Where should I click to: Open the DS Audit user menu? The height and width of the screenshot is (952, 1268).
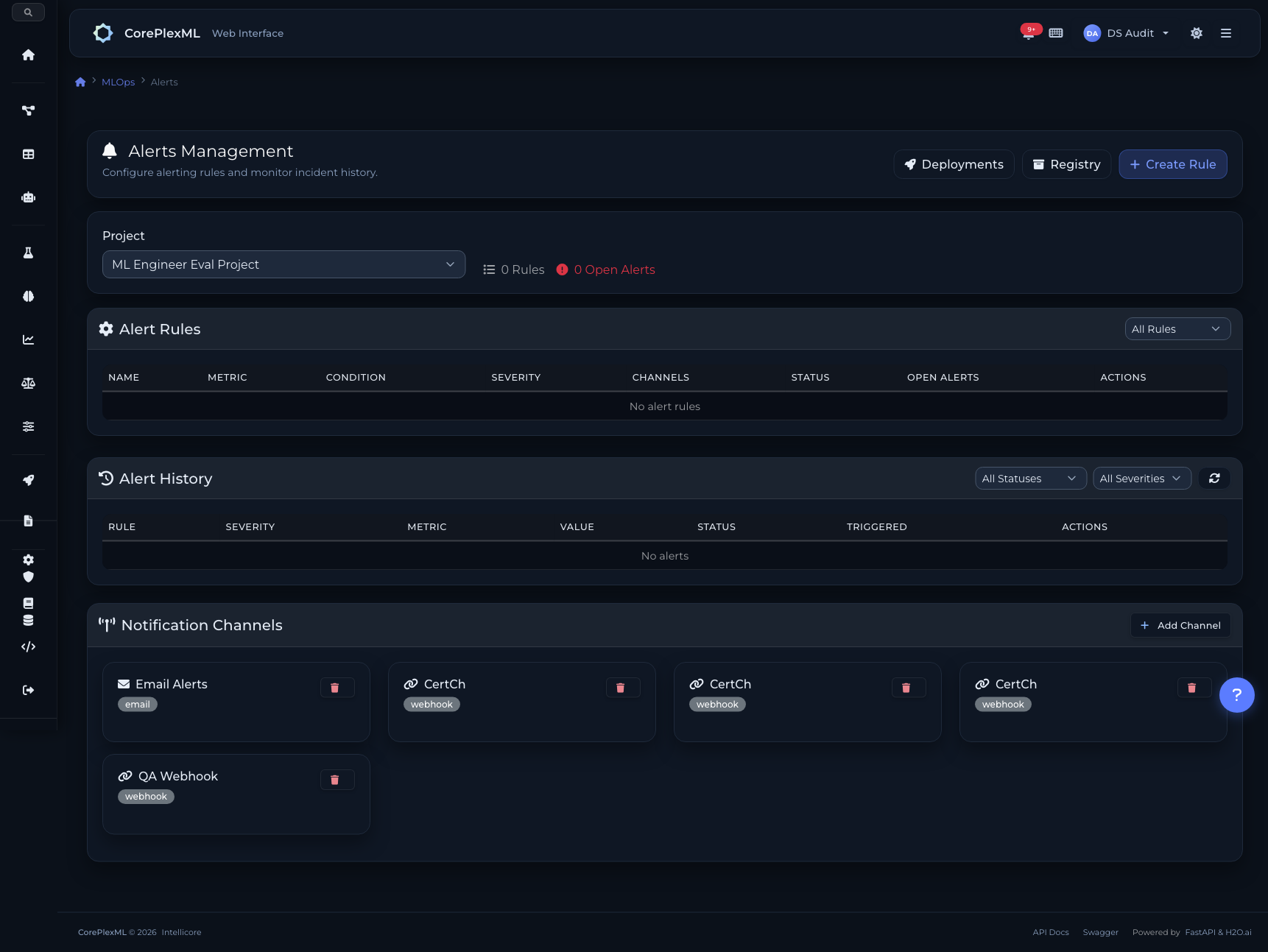coord(1126,33)
